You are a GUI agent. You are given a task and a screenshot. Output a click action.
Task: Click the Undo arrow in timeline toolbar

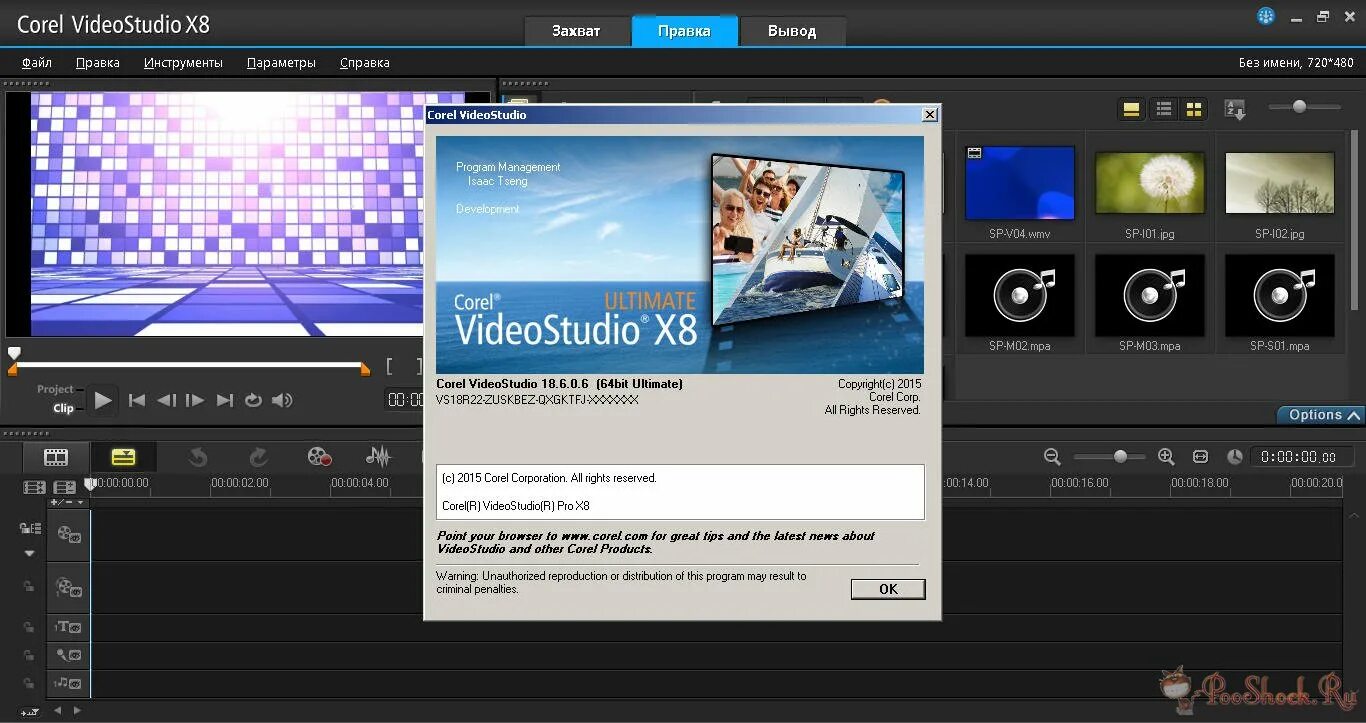click(198, 457)
